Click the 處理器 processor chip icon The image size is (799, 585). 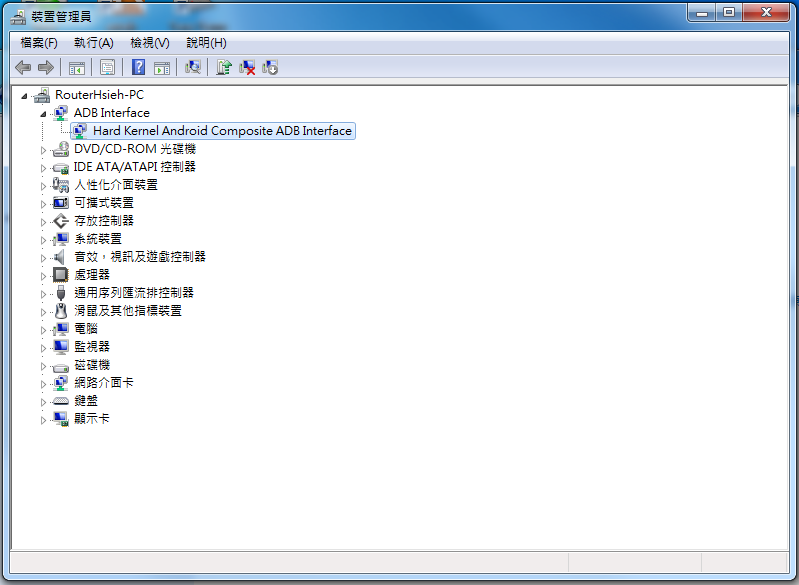point(61,275)
